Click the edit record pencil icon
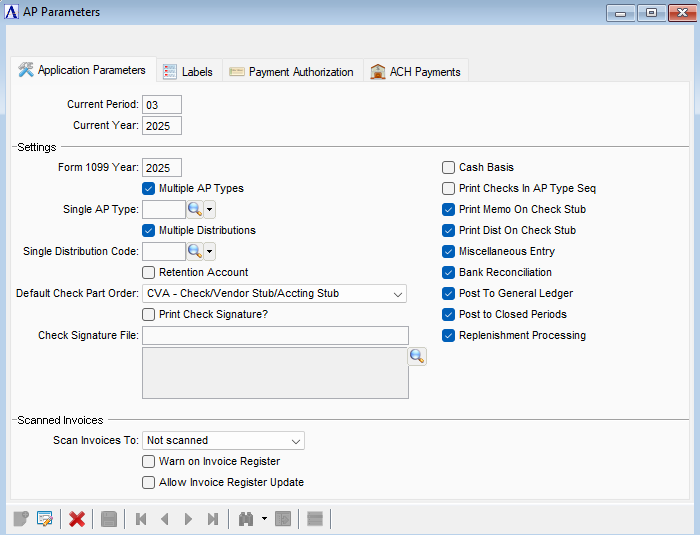Screen dimensions: 700x535 (44, 519)
